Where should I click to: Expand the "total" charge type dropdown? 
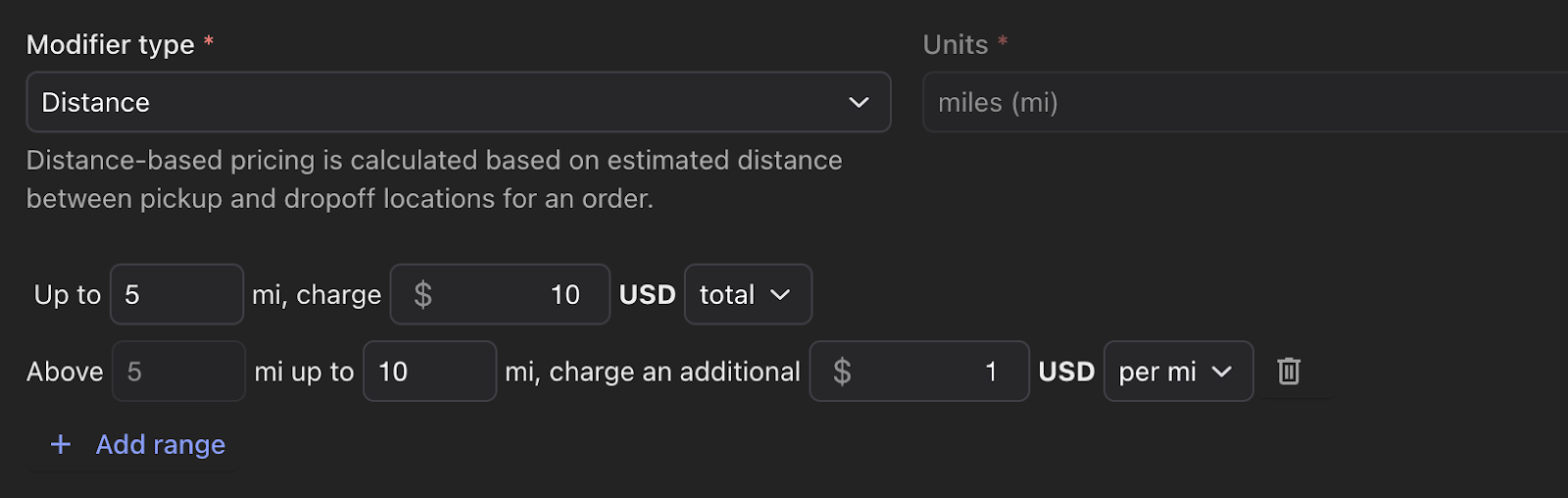point(747,295)
